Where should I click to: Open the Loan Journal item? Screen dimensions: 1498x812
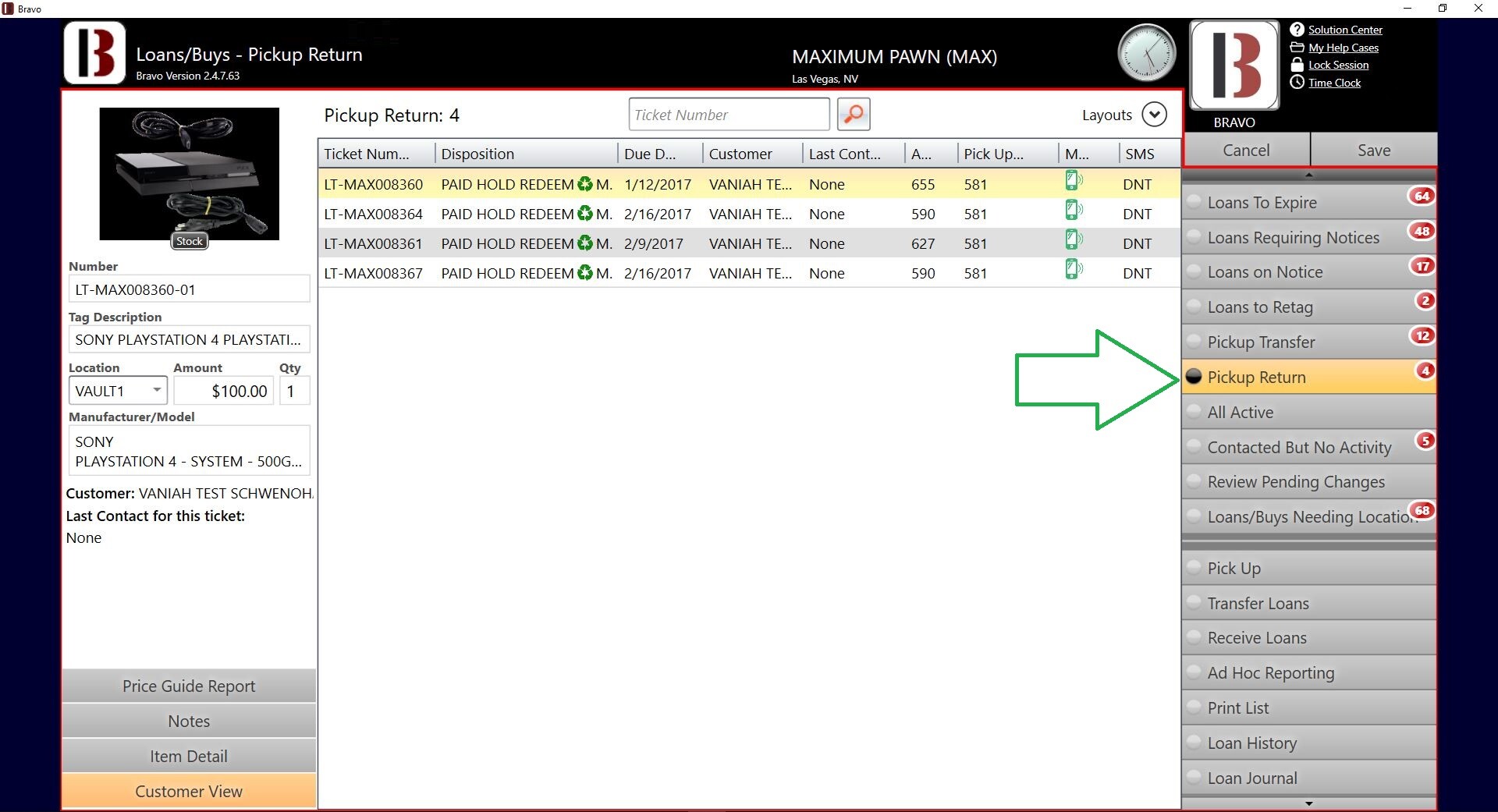point(1309,778)
